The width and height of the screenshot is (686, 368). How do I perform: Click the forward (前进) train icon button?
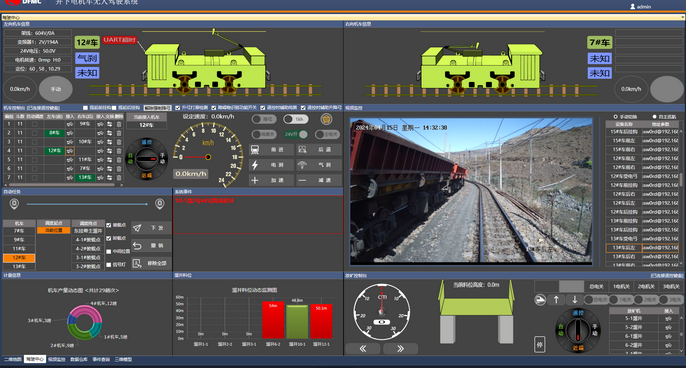click(x=271, y=150)
